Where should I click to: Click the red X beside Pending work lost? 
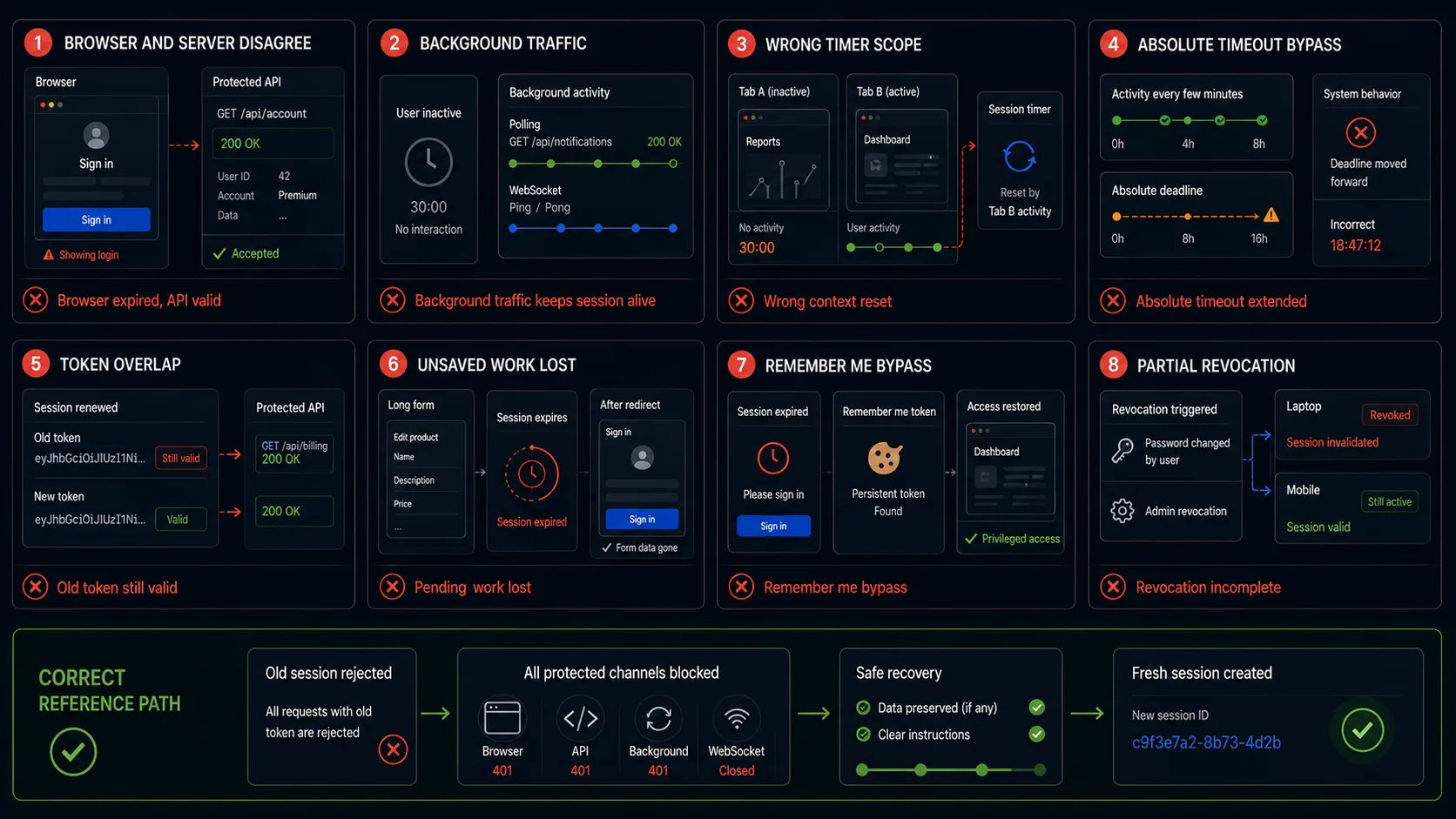[393, 587]
